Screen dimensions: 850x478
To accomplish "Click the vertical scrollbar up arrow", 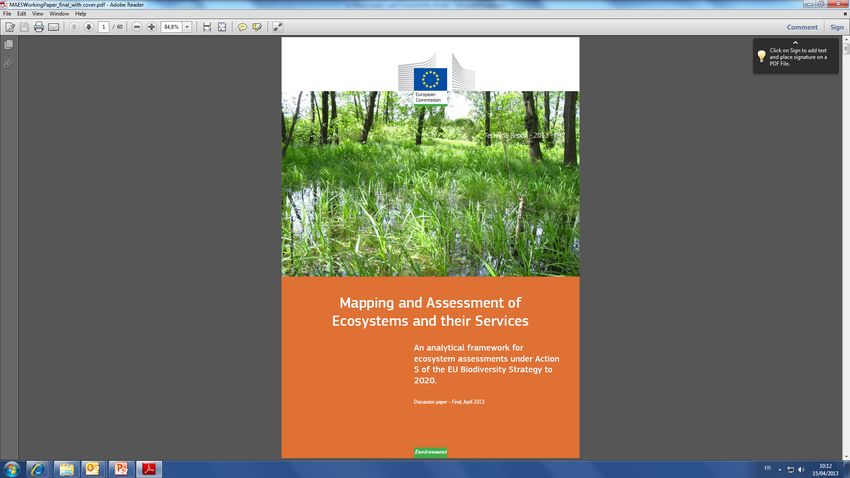I will [x=846, y=40].
